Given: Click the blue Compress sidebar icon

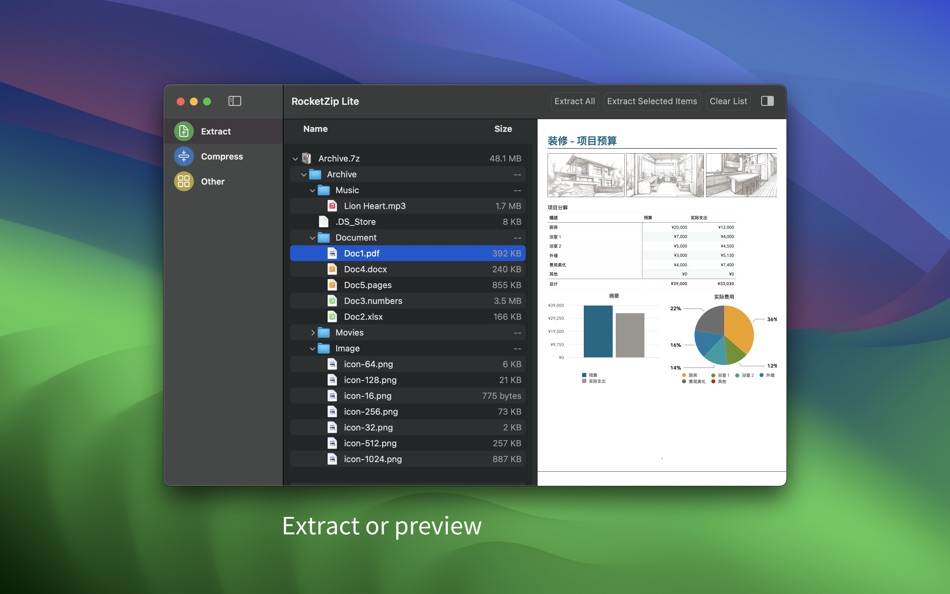Looking at the screenshot, I should tap(184, 156).
